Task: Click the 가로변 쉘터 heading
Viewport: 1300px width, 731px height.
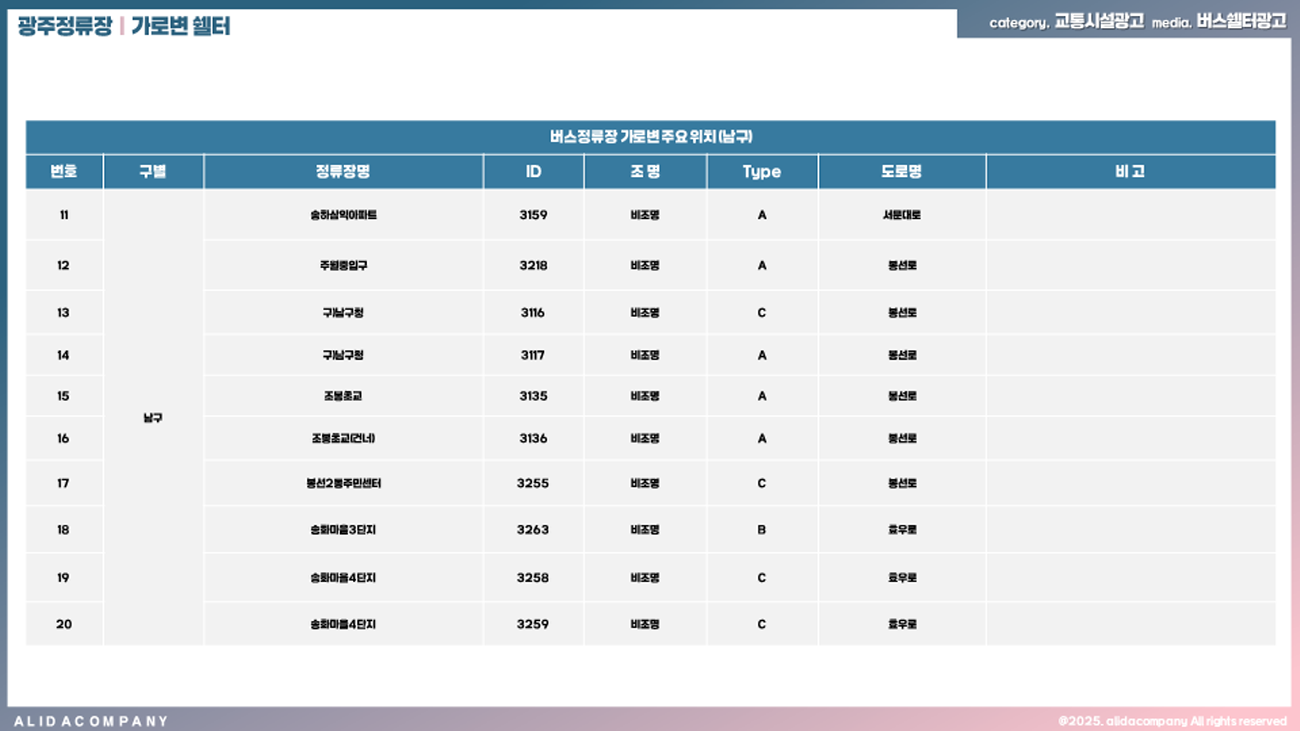Action: [x=181, y=26]
